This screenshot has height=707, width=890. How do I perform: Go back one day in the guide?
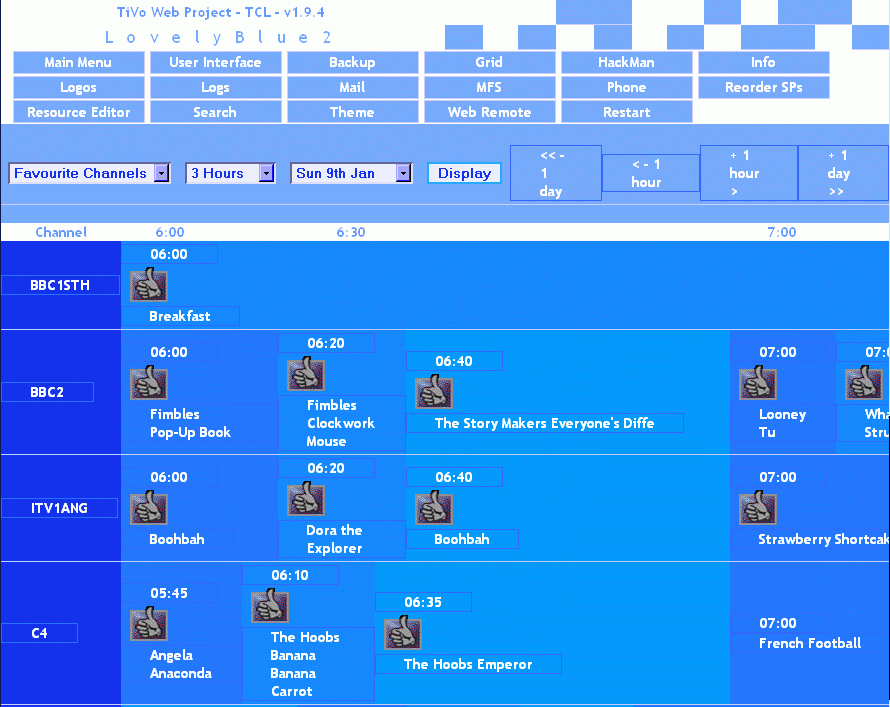(556, 173)
